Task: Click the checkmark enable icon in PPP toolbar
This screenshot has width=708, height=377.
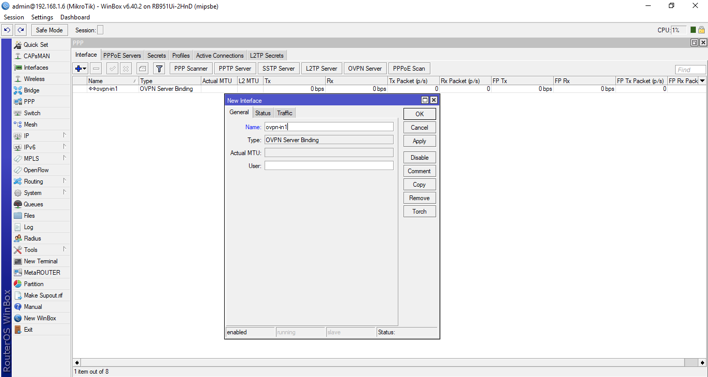Action: point(112,69)
